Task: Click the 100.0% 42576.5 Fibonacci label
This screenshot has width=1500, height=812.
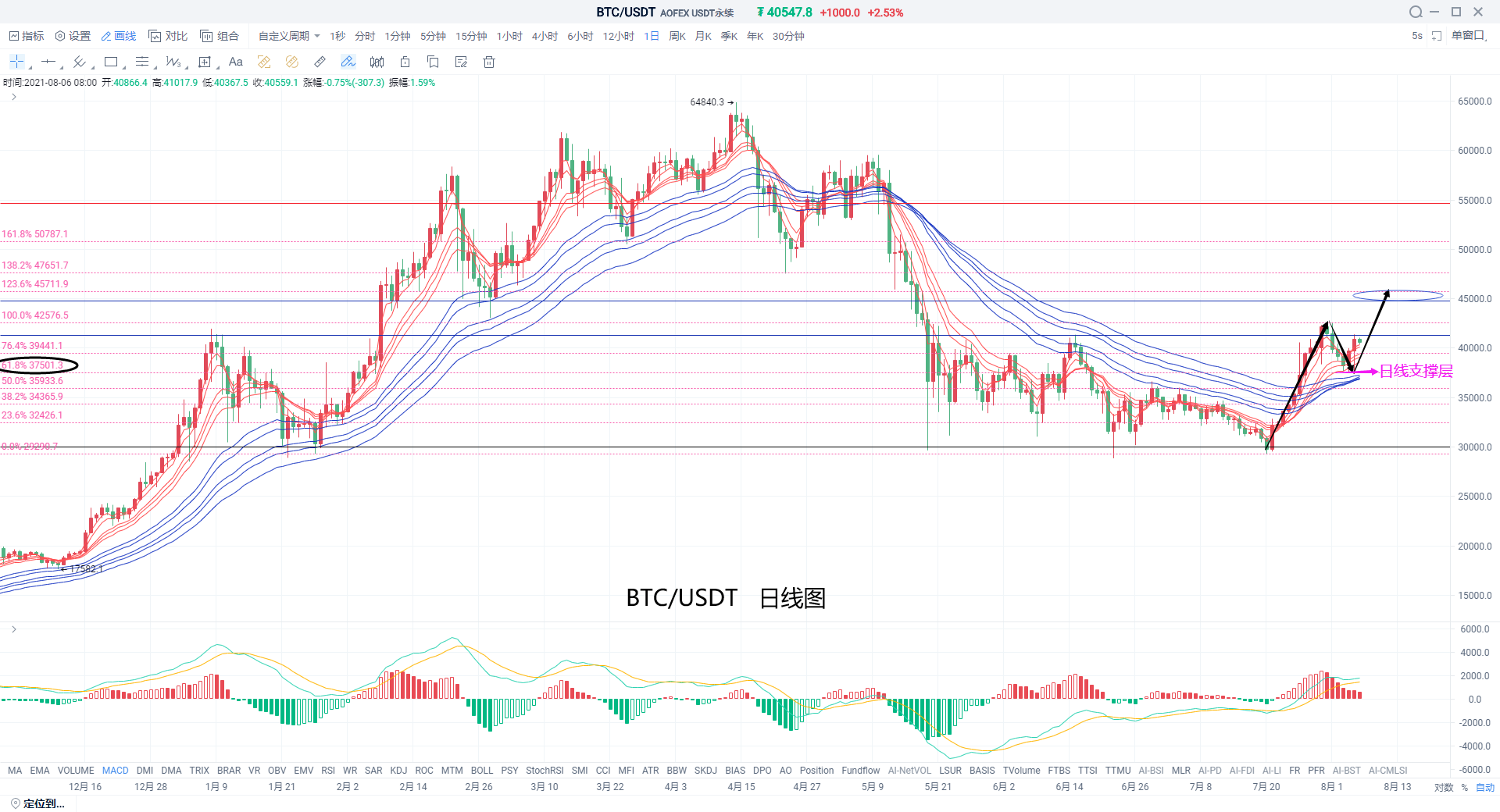Action: [35, 315]
